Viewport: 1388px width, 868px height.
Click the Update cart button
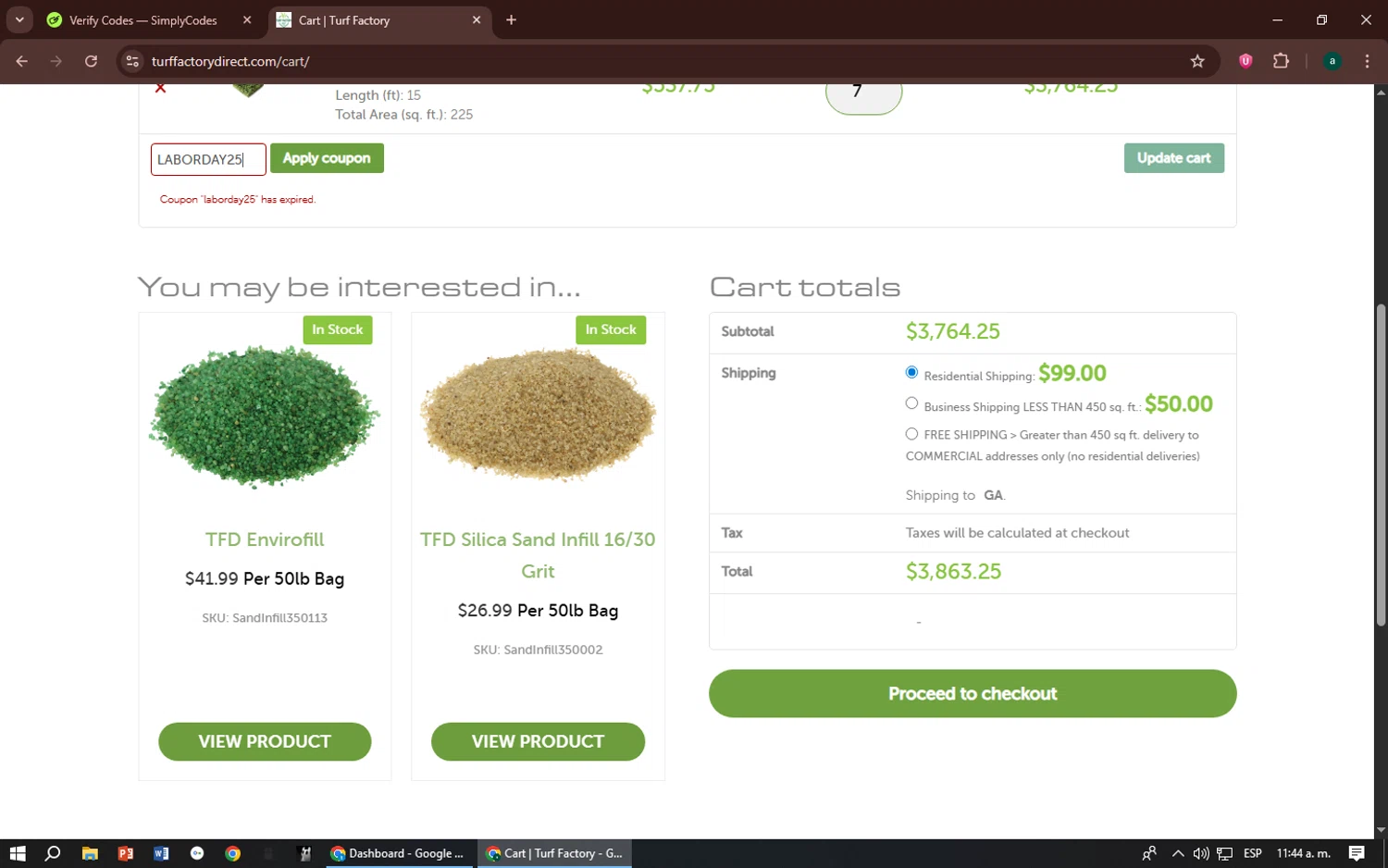(1173, 158)
